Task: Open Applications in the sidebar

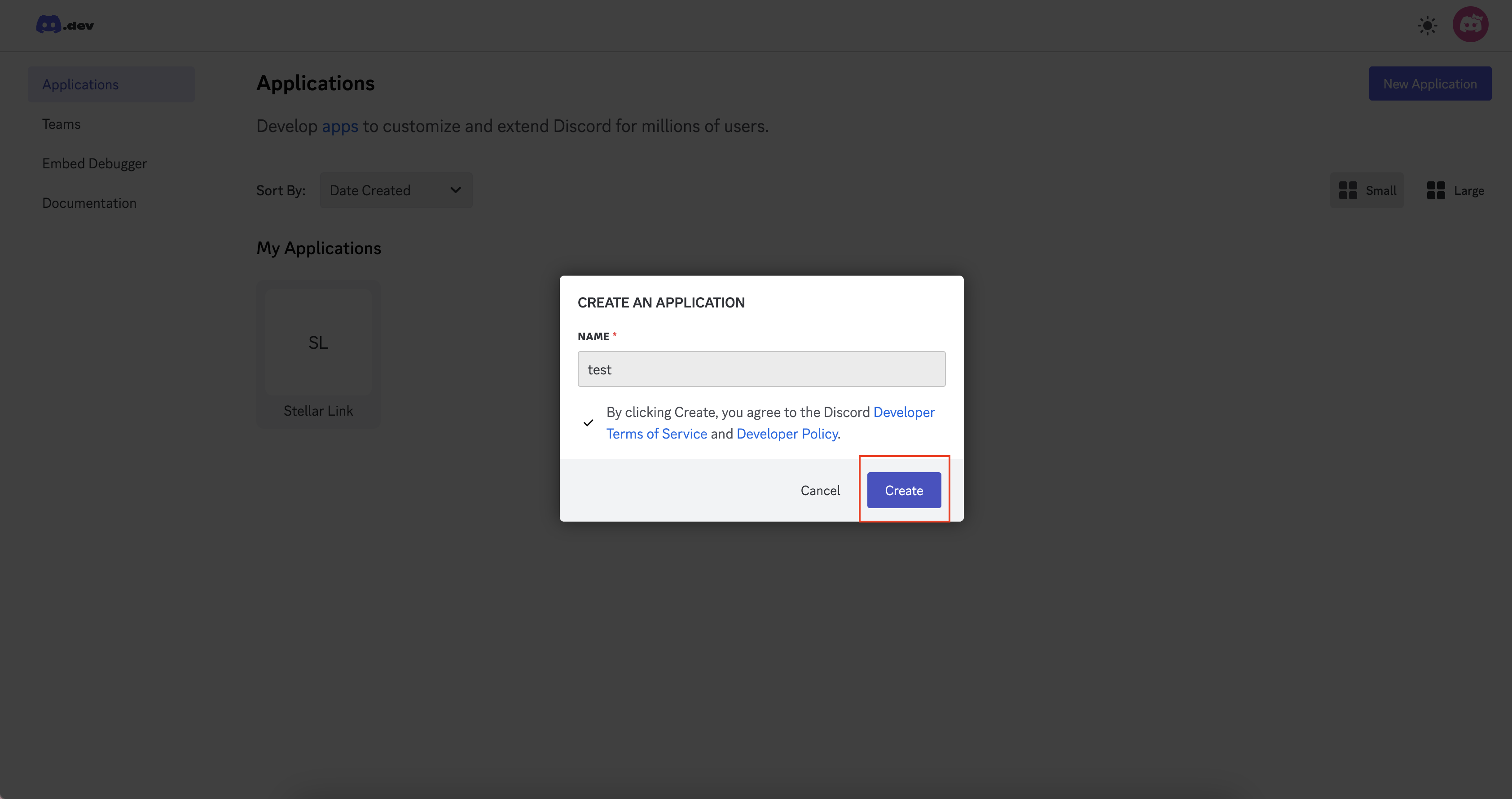Action: [x=111, y=84]
